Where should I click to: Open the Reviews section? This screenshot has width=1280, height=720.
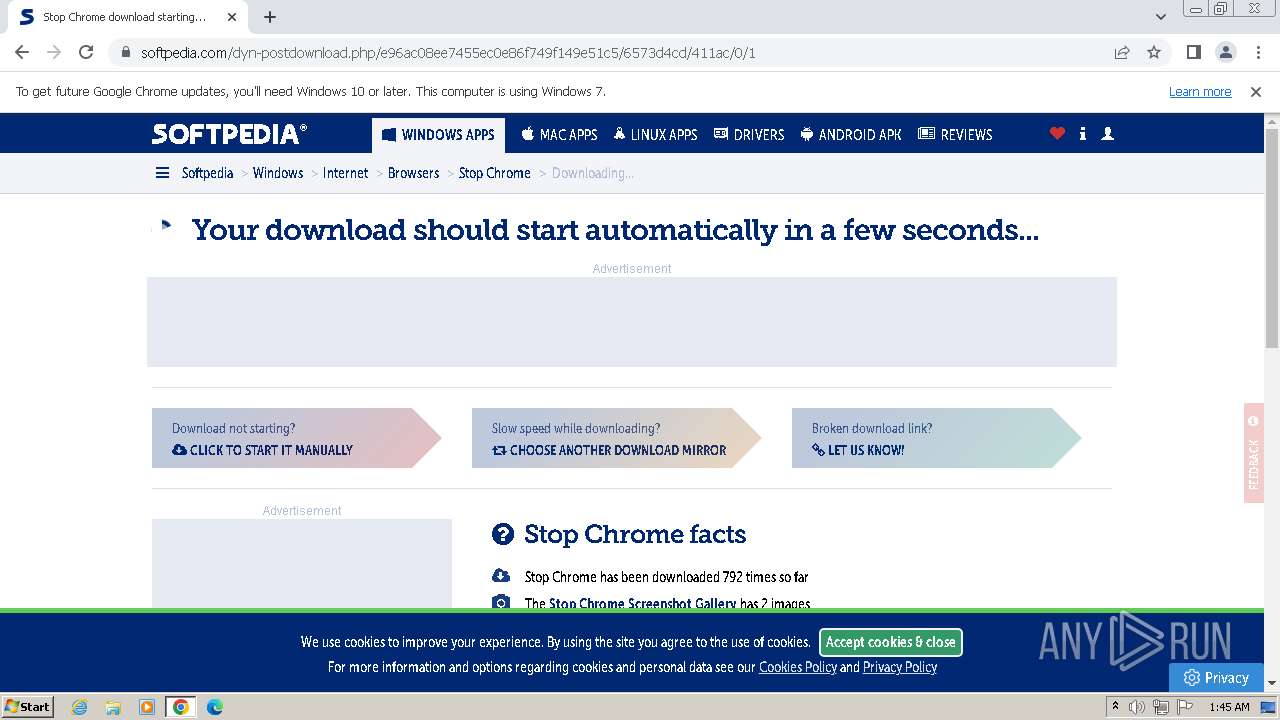(x=955, y=134)
